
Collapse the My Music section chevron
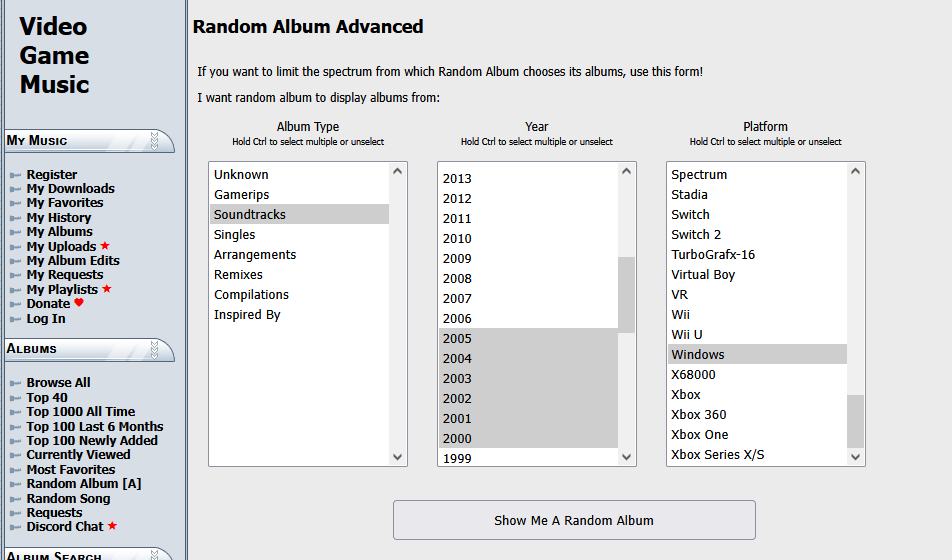(155, 141)
